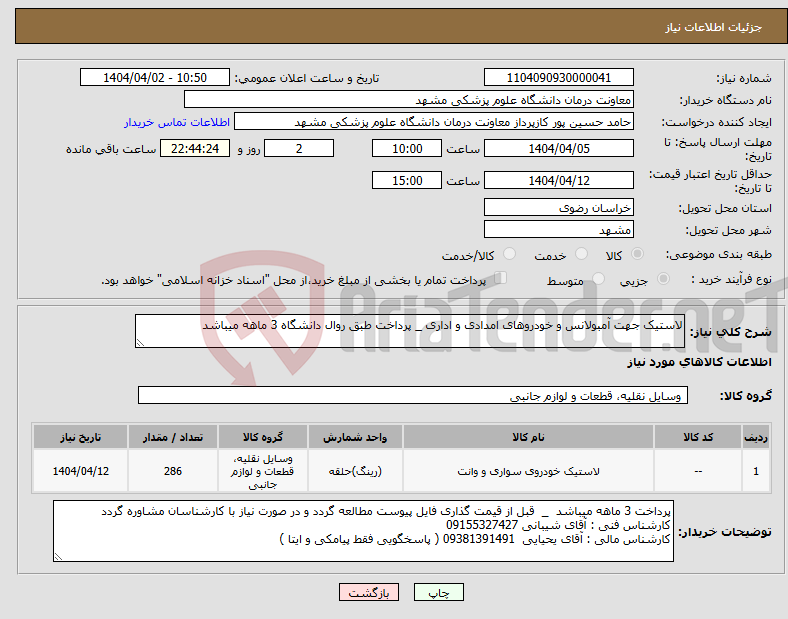Screen dimensions: 788x619
Task: Toggle the اسناد خزانه اسلامی payment checkbox
Action: click(x=501, y=278)
